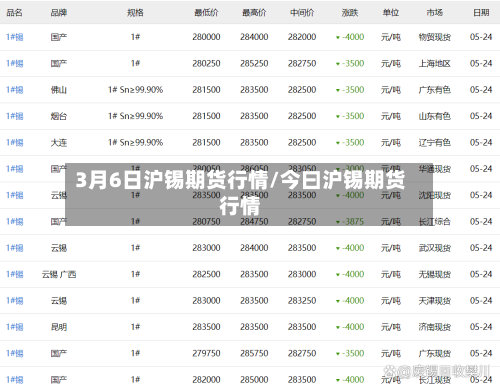Select the 1# Sn≥99.90% spec in 大连 row

point(135,143)
